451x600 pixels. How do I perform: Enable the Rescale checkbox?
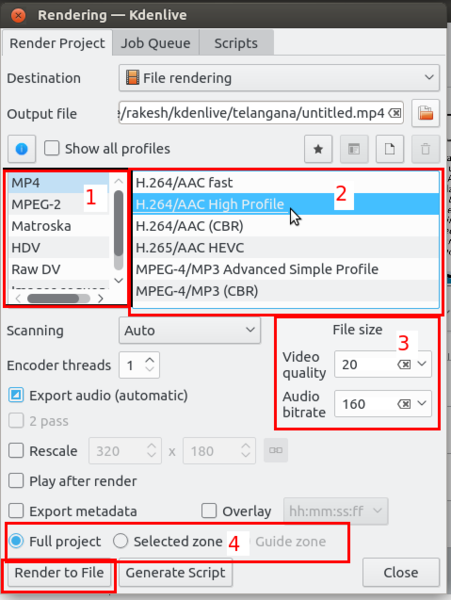point(16,451)
